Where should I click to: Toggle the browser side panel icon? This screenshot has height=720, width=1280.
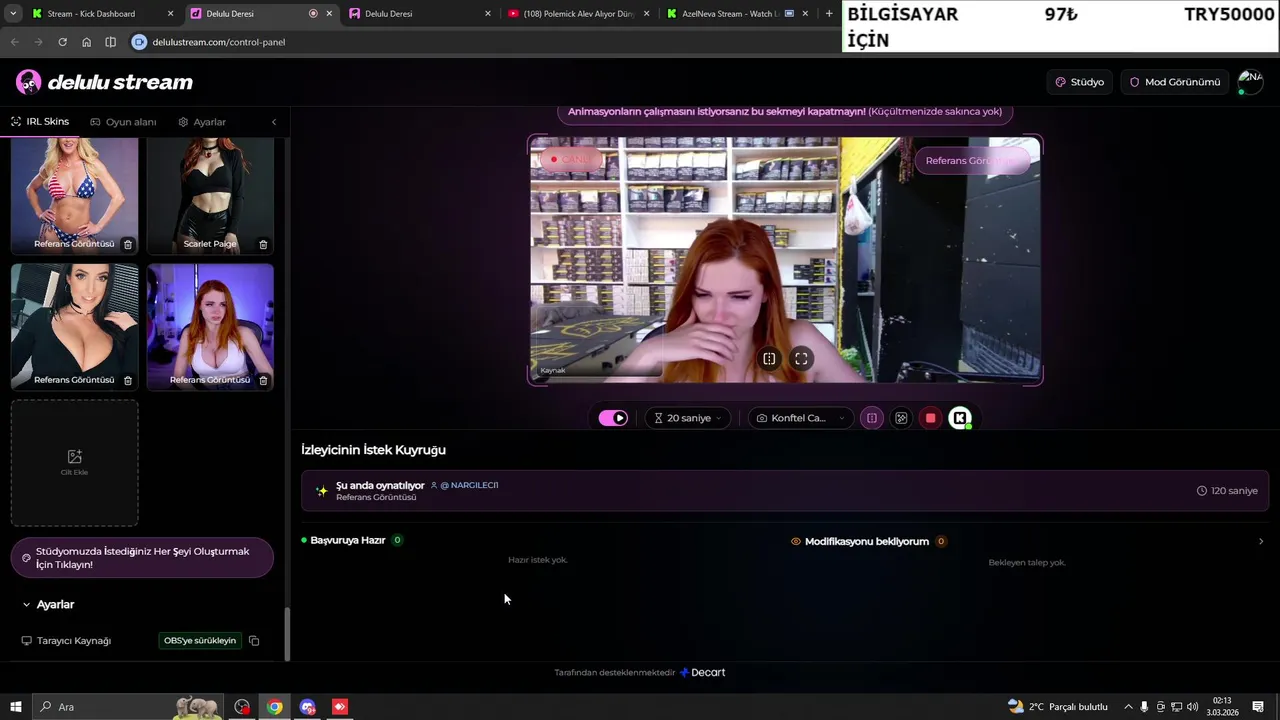coord(110,42)
